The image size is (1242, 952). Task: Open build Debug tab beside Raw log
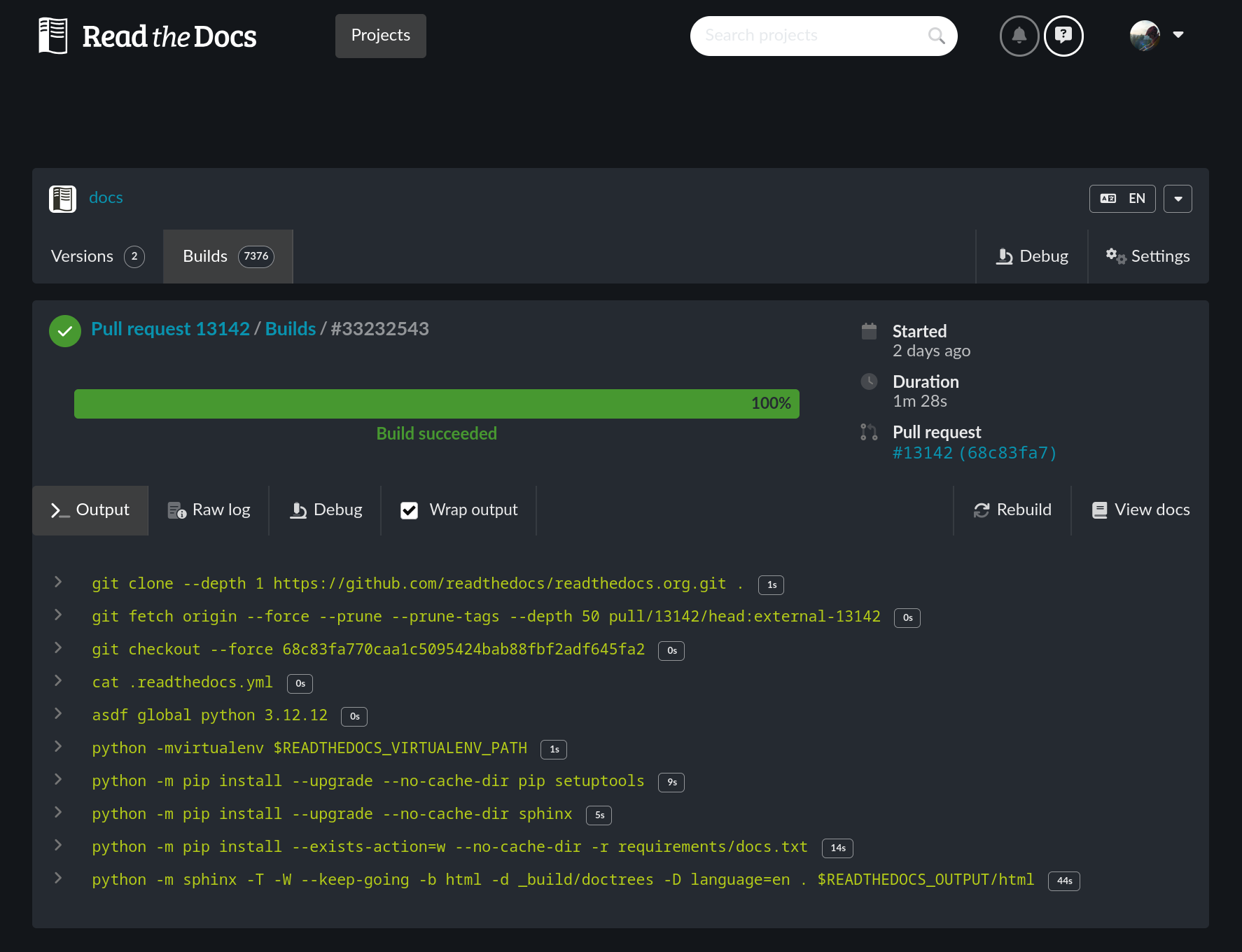point(326,510)
